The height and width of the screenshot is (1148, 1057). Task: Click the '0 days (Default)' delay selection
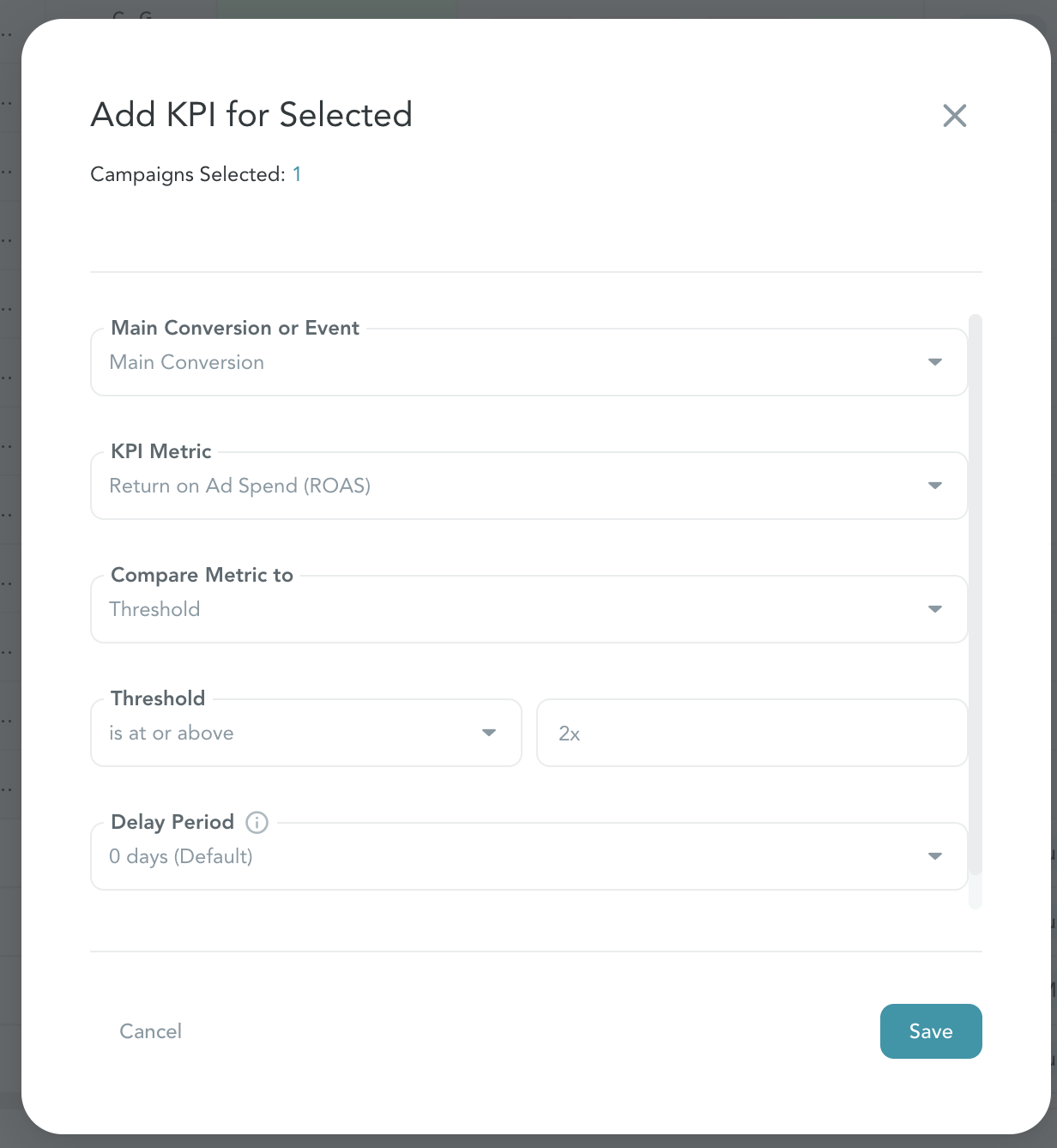[x=181, y=856]
